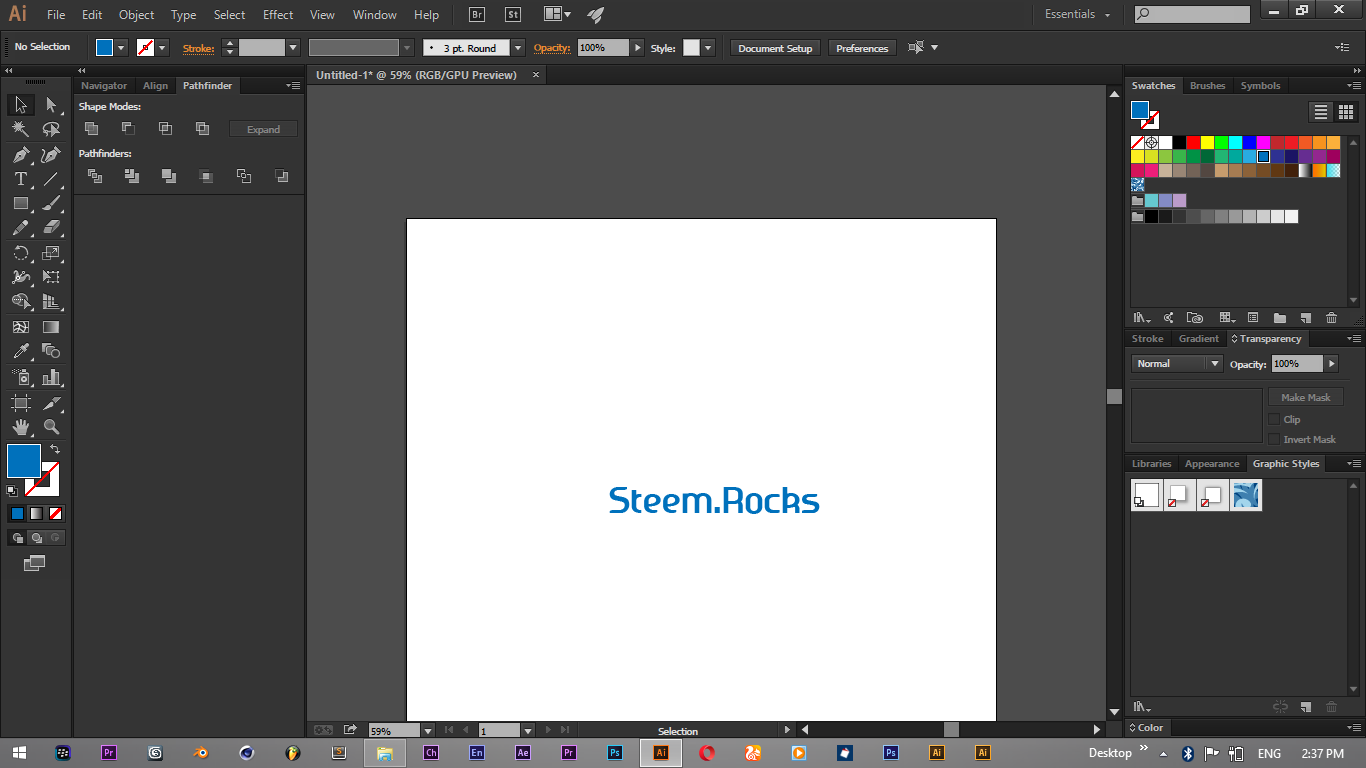Screen dimensions: 1366x768
Task: Toggle the Clip checkbox in Transparency
Action: point(1274,419)
